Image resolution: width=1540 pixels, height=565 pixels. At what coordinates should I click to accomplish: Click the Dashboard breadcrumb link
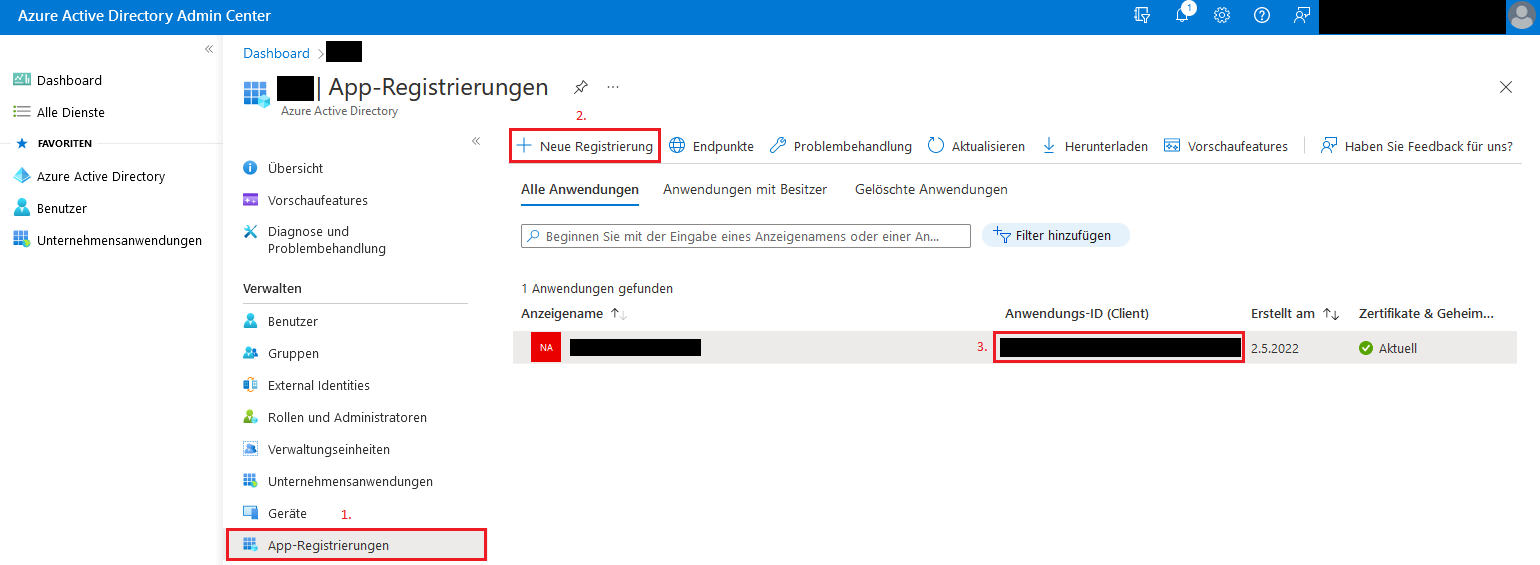276,53
